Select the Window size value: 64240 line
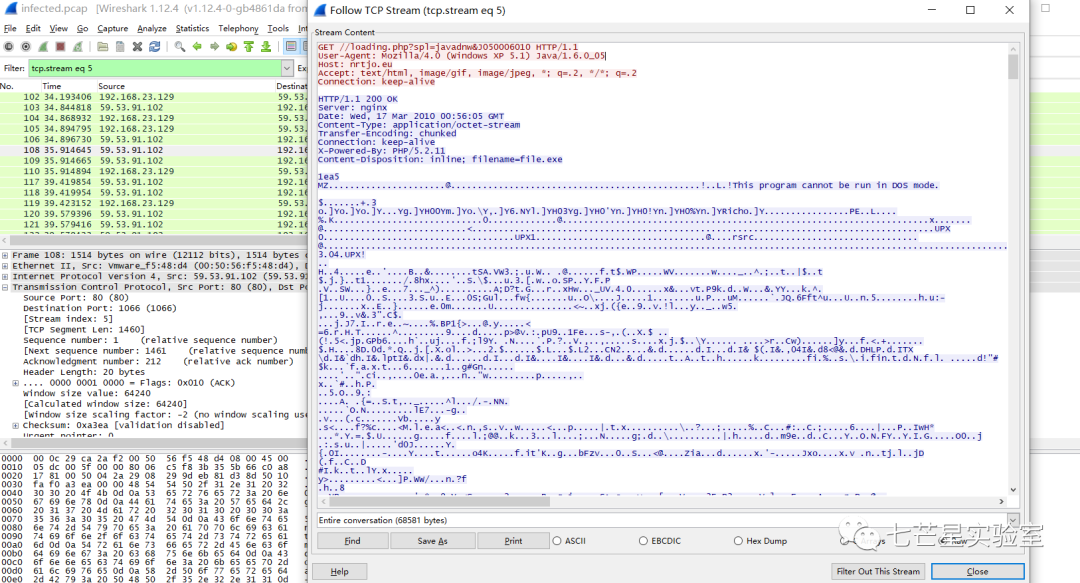Screen dimensions: 1080x583 [x=87, y=393]
